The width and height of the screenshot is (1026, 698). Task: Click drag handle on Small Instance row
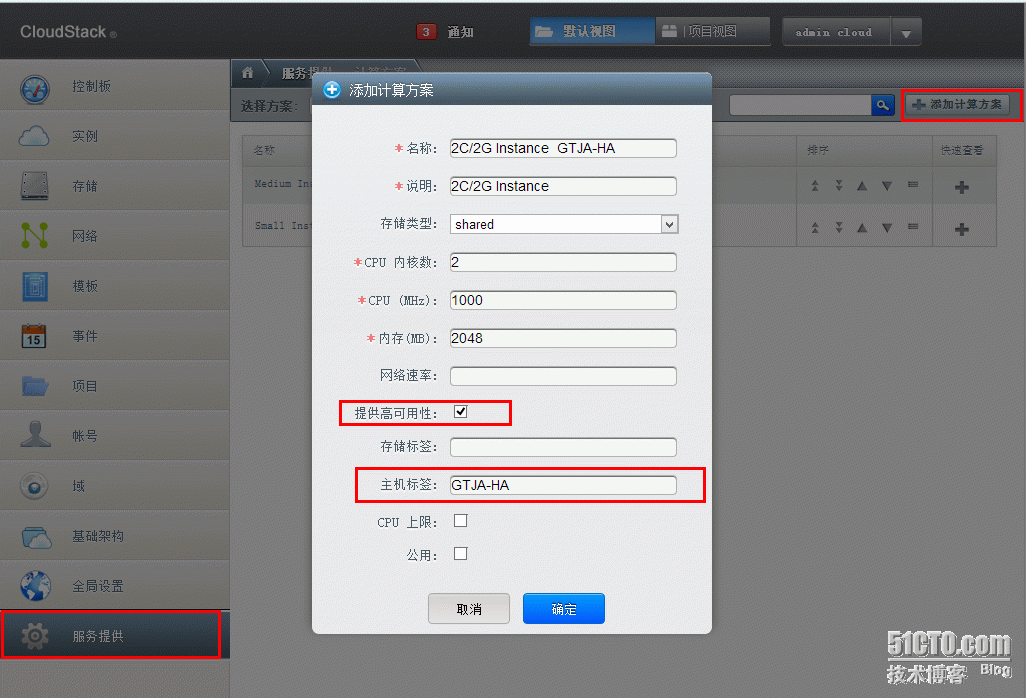pos(913,227)
